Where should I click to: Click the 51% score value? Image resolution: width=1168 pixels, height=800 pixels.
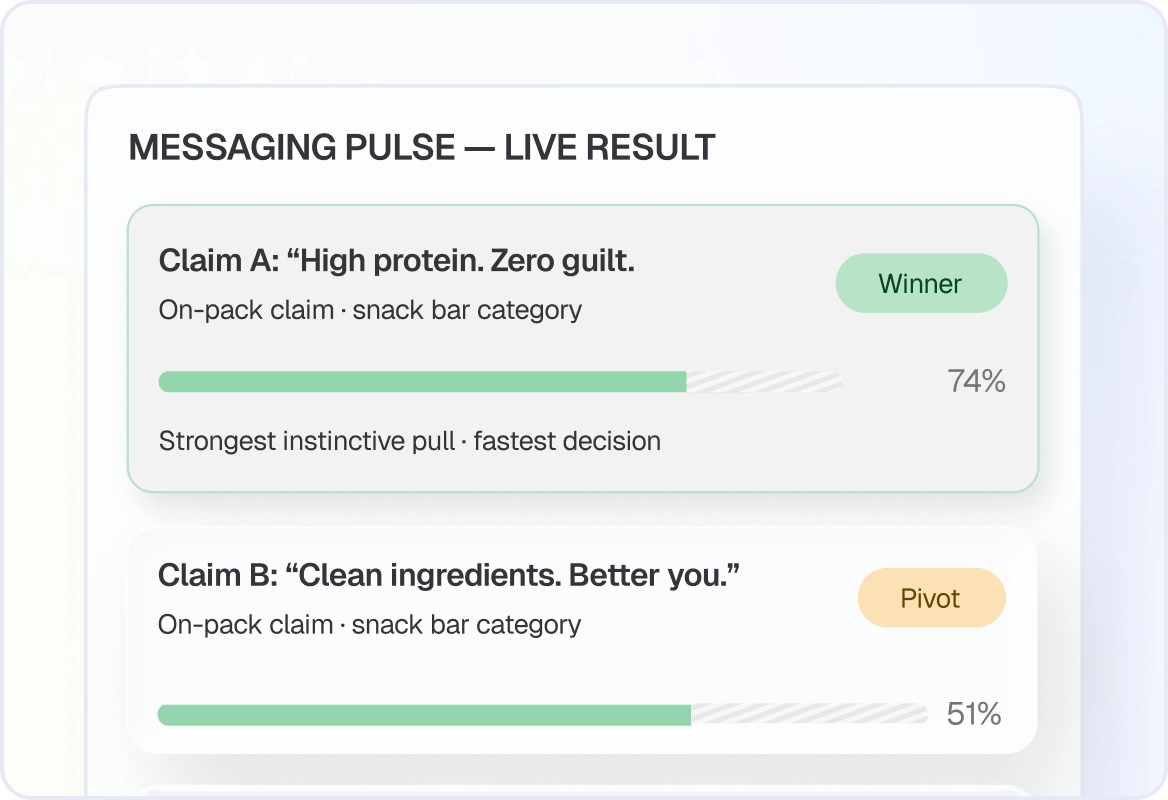[x=974, y=714]
